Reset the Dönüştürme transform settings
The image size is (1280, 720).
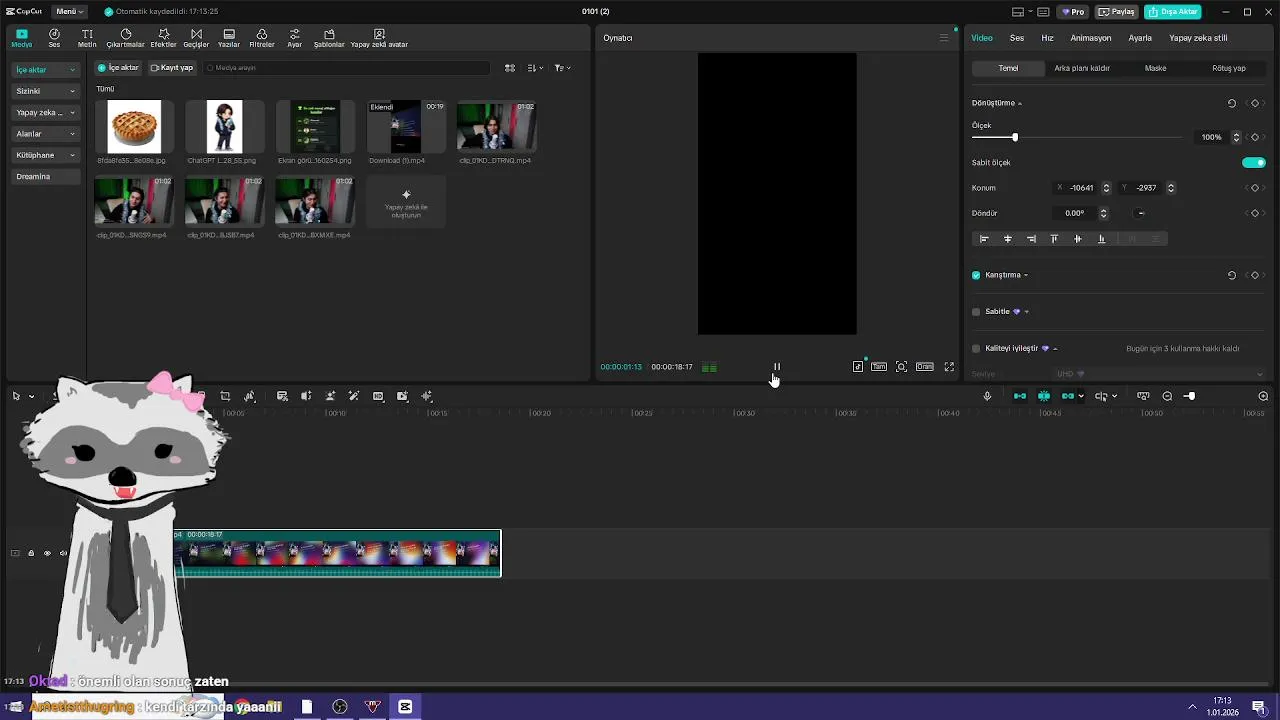click(1232, 103)
